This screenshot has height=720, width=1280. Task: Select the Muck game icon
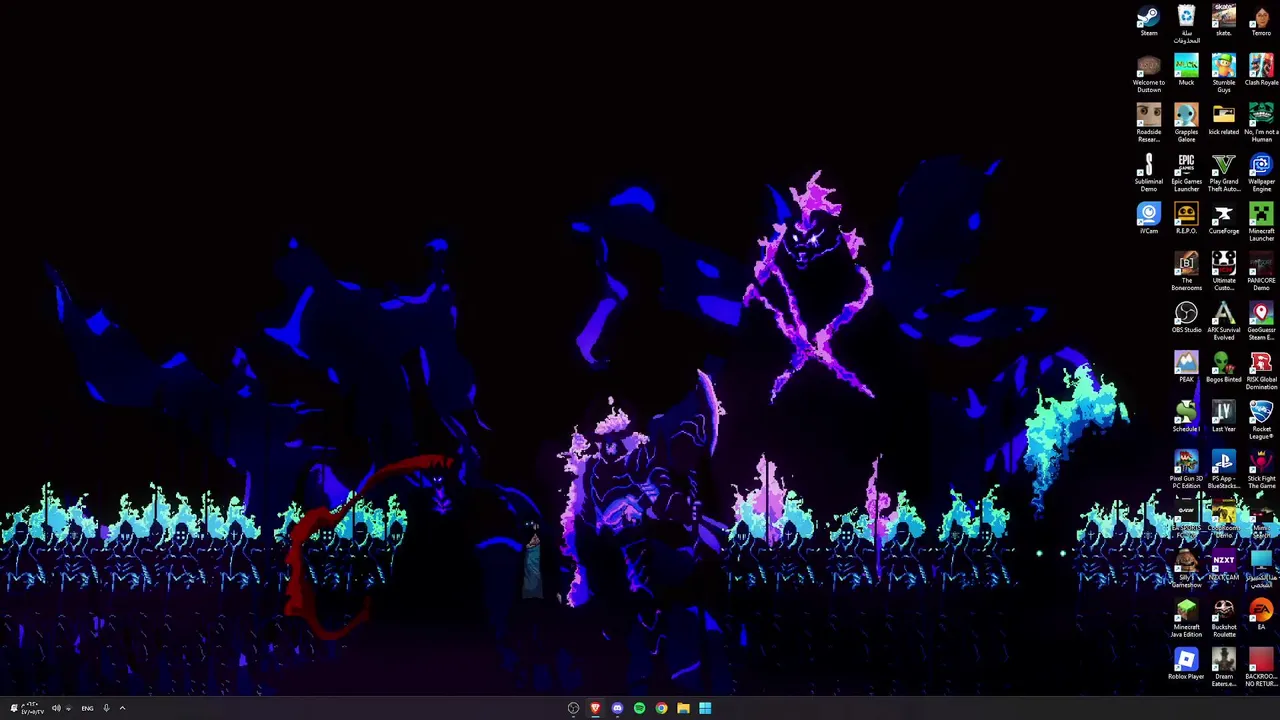point(1186,71)
